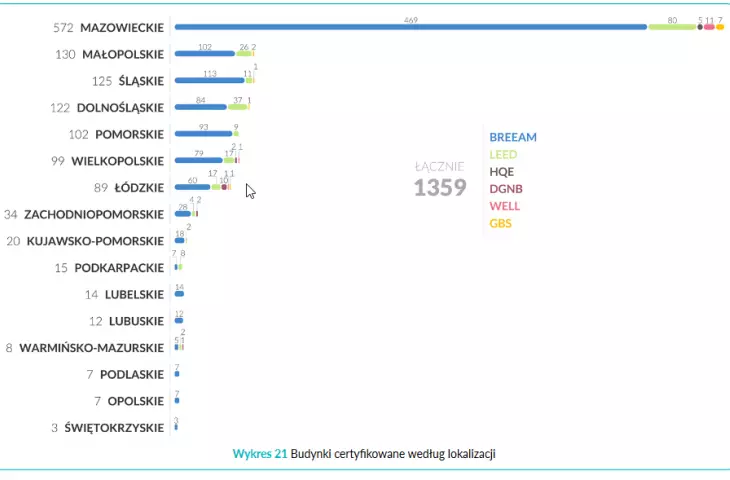The width and height of the screenshot is (730, 480).
Task: Click the green LEED segment for Wielkopolskie
Action: pyautogui.click(x=229, y=161)
